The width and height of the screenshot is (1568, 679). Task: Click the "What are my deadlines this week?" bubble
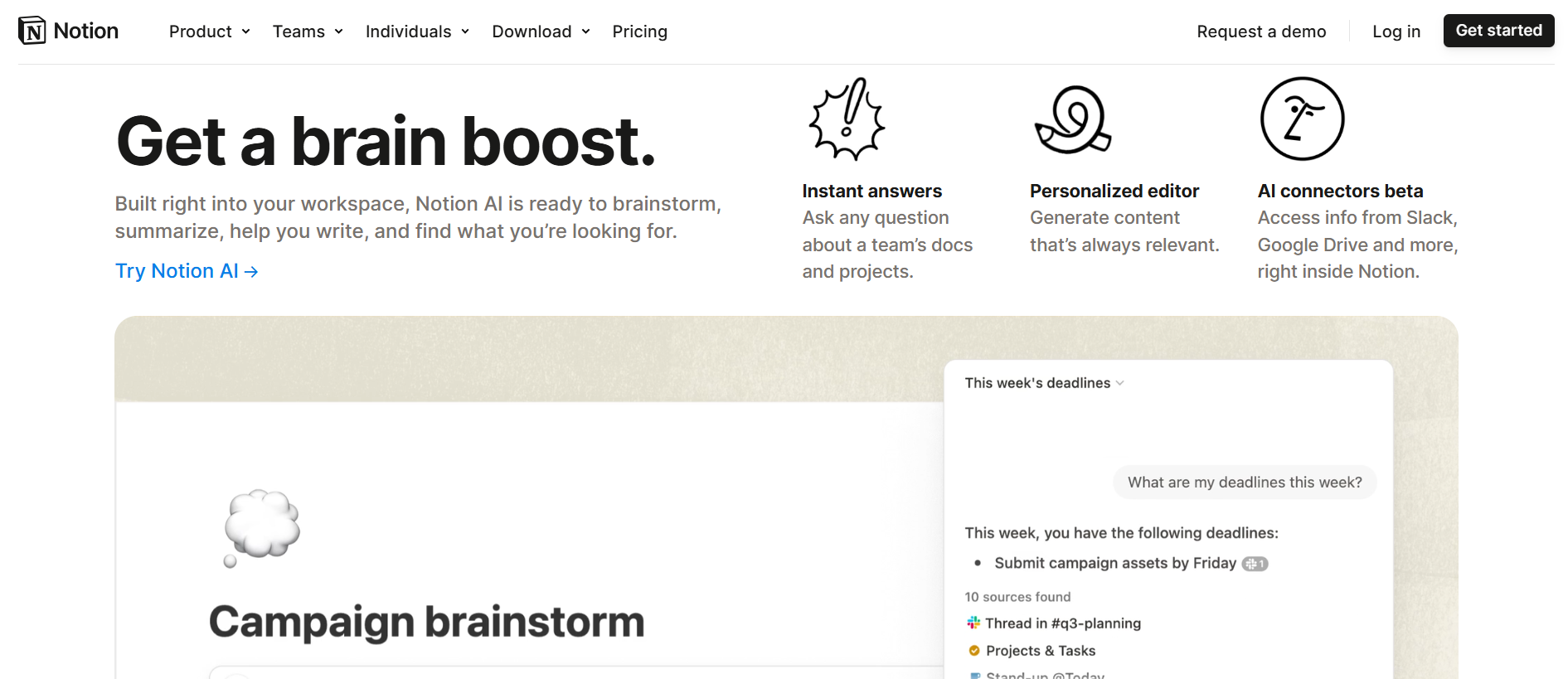click(1245, 483)
